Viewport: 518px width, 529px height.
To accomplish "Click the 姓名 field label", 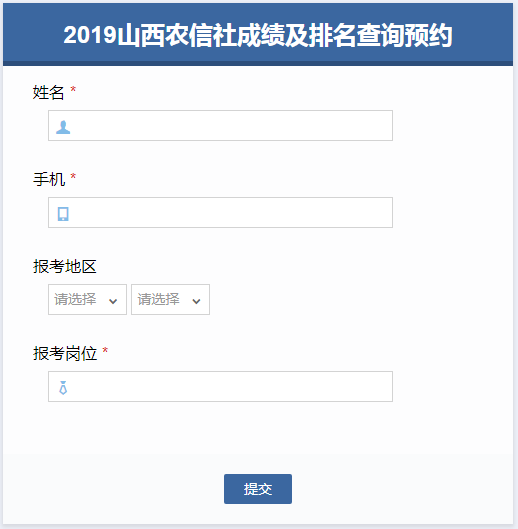I will (48, 92).
